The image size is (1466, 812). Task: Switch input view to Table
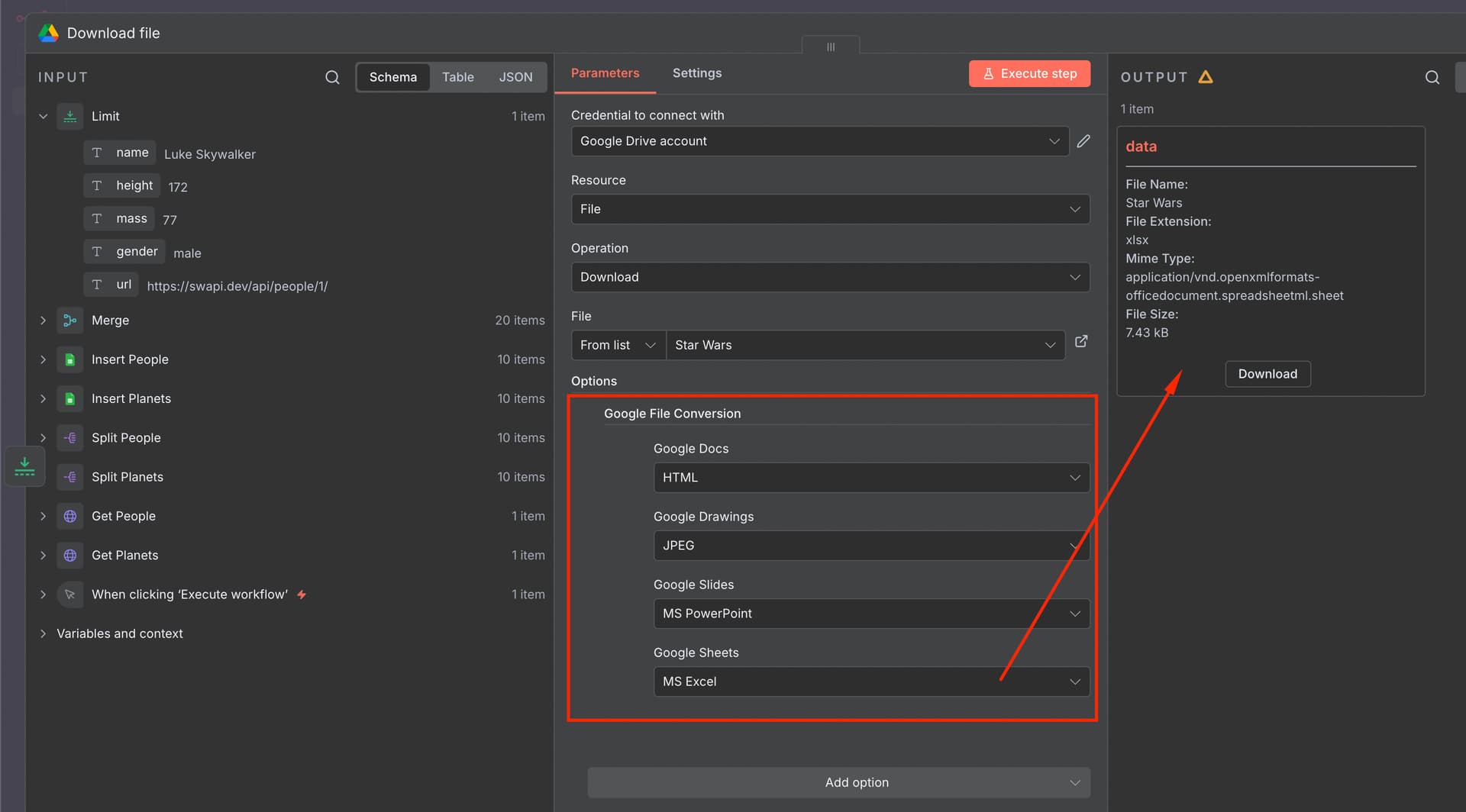click(x=457, y=77)
